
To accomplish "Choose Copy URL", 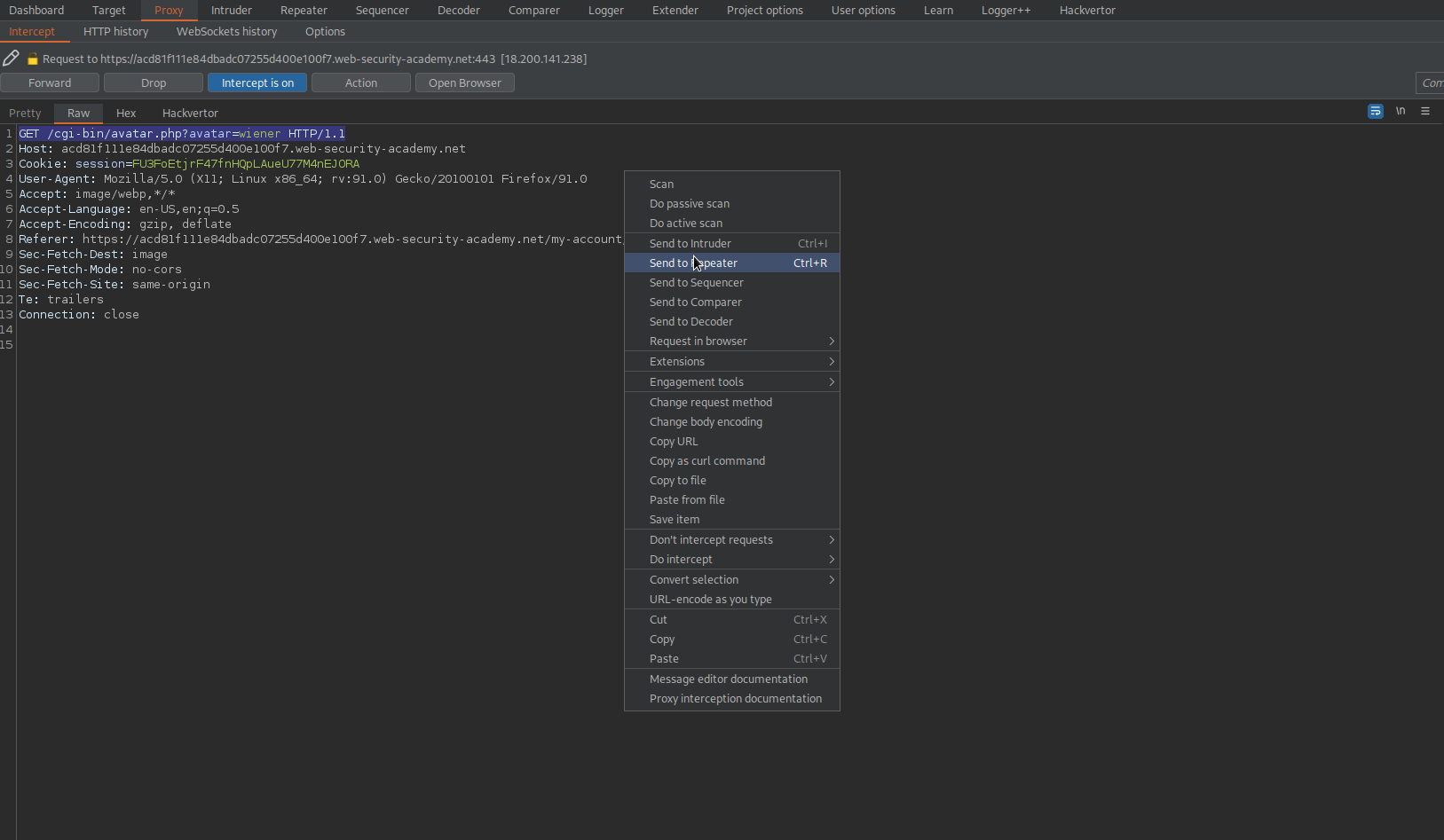I will click(x=732, y=441).
